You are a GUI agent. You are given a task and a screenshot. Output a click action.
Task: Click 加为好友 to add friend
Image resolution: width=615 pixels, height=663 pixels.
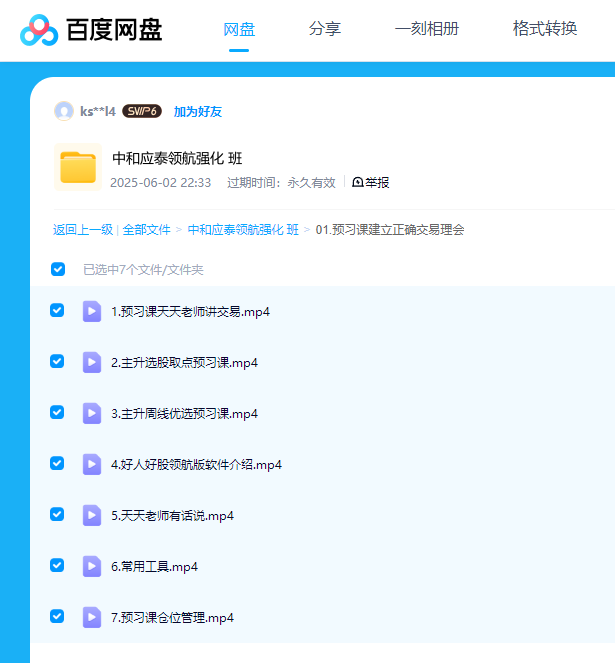[x=198, y=111]
